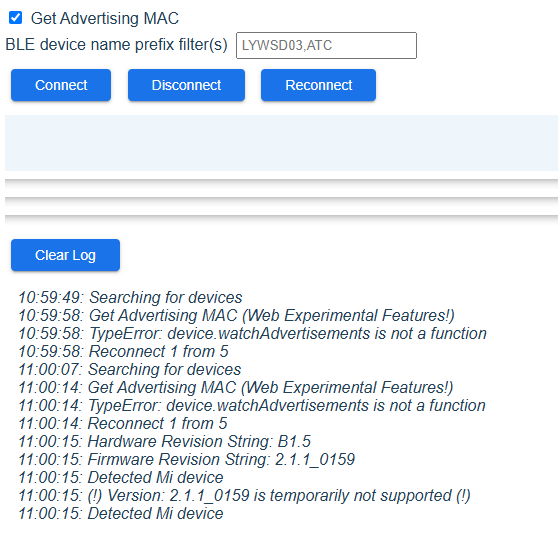The width and height of the screenshot is (558, 556).
Task: Click the 11:00:14 TypeError log entry
Action: pyautogui.click(x=252, y=405)
